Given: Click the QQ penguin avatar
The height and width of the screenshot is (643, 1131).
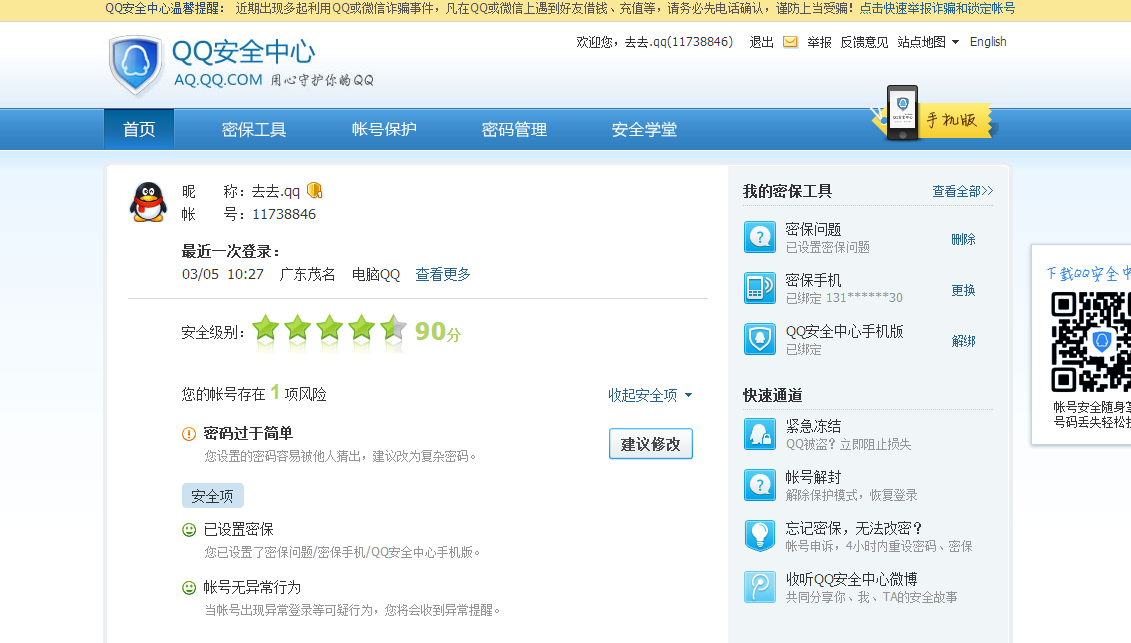Looking at the screenshot, I should click(148, 201).
